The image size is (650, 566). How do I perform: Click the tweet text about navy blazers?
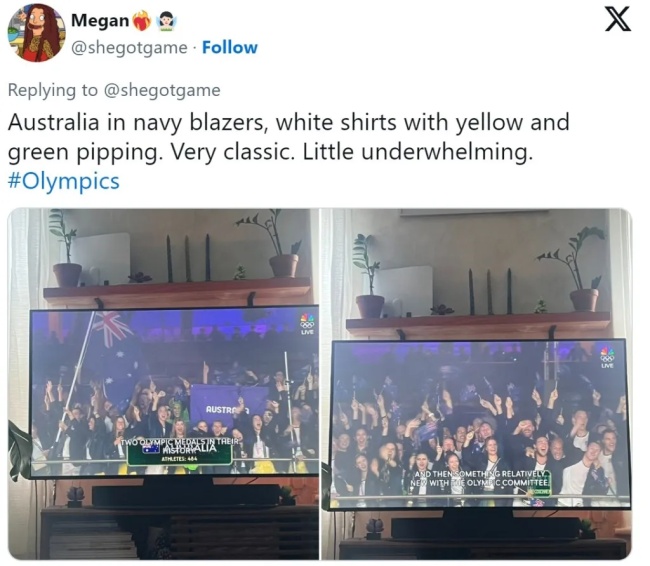click(x=289, y=137)
